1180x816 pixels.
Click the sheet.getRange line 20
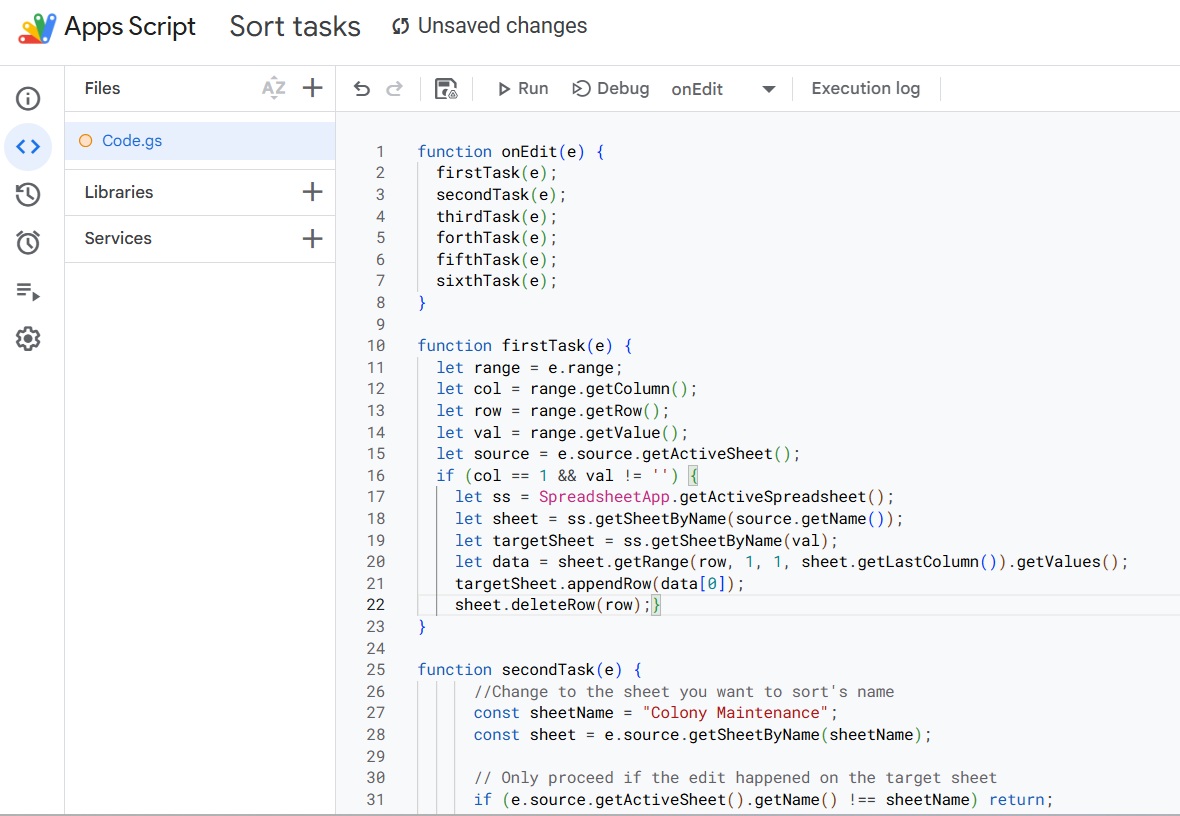(x=792, y=562)
